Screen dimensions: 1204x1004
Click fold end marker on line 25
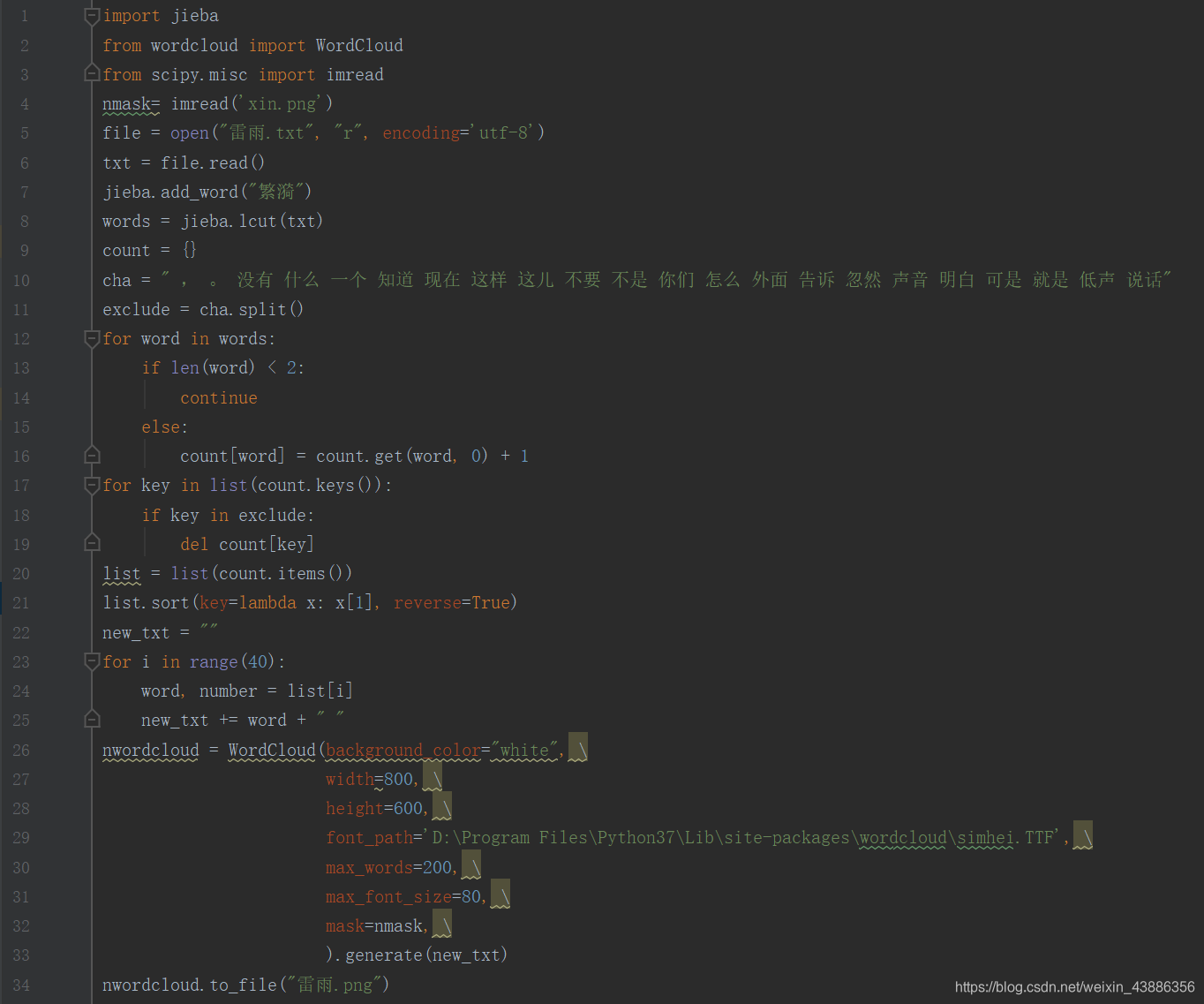[92, 719]
